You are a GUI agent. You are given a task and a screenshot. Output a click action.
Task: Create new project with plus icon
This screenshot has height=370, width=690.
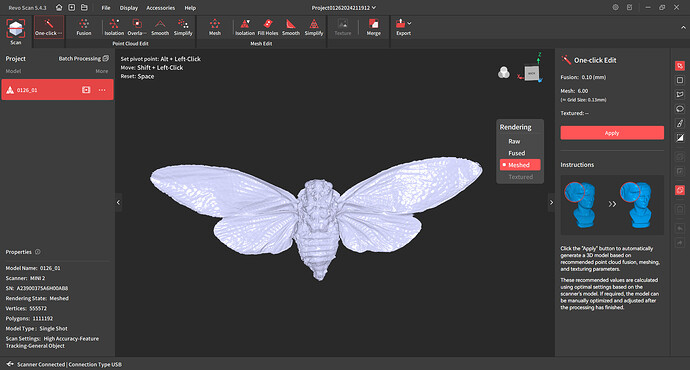click(71, 7)
